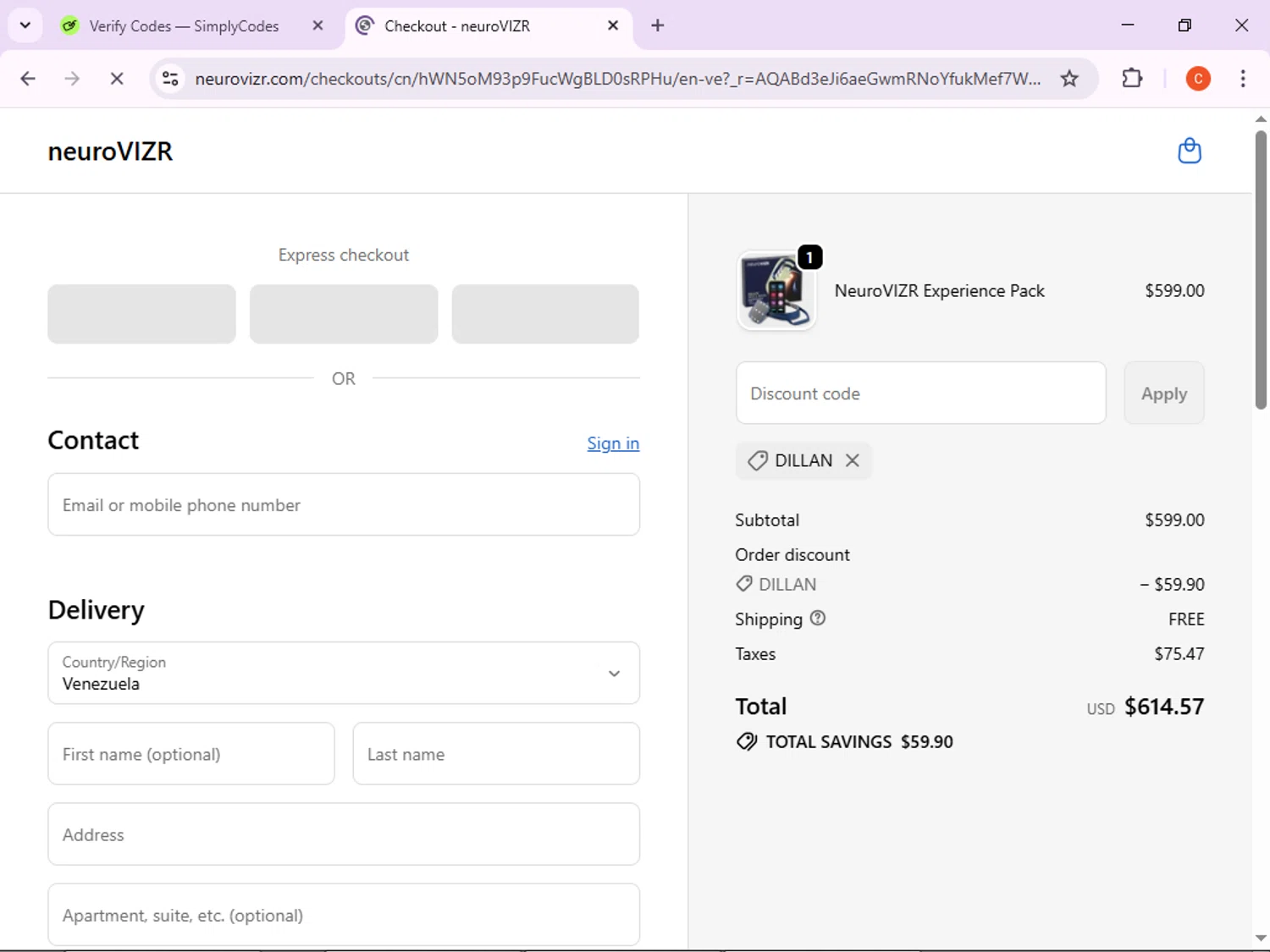Click the Last name field
Viewport: 1270px width, 952px height.
coord(496,753)
